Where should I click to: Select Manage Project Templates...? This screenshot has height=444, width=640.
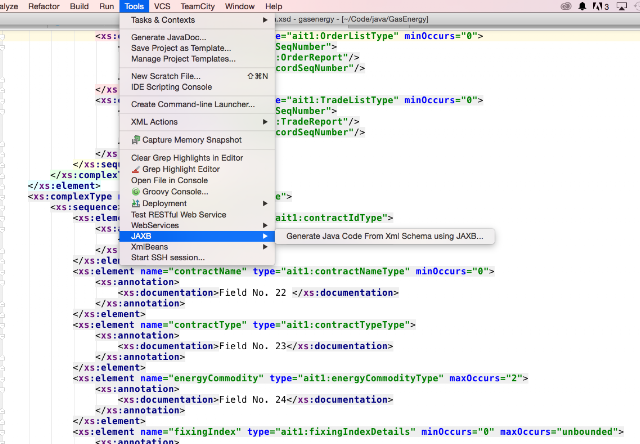[198, 59]
